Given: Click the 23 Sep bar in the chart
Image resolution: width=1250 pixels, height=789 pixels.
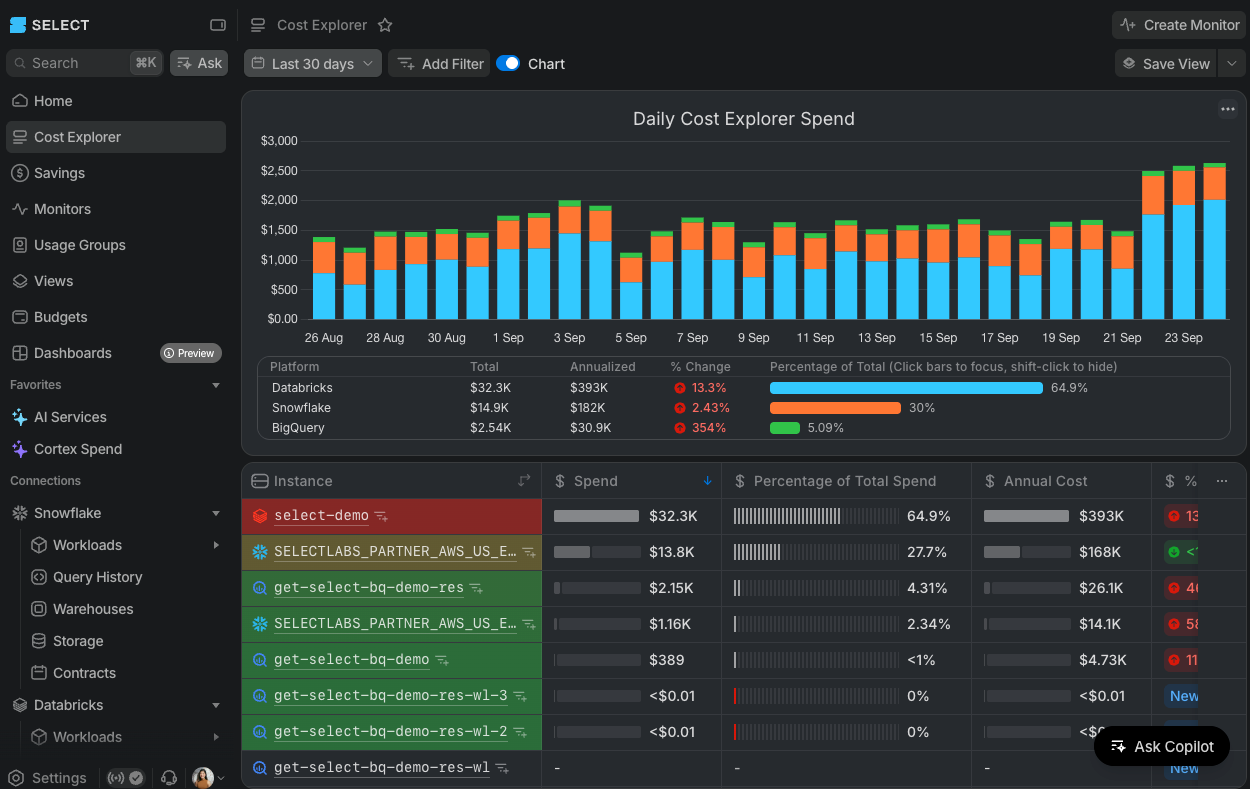Looking at the screenshot, I should [1184, 243].
